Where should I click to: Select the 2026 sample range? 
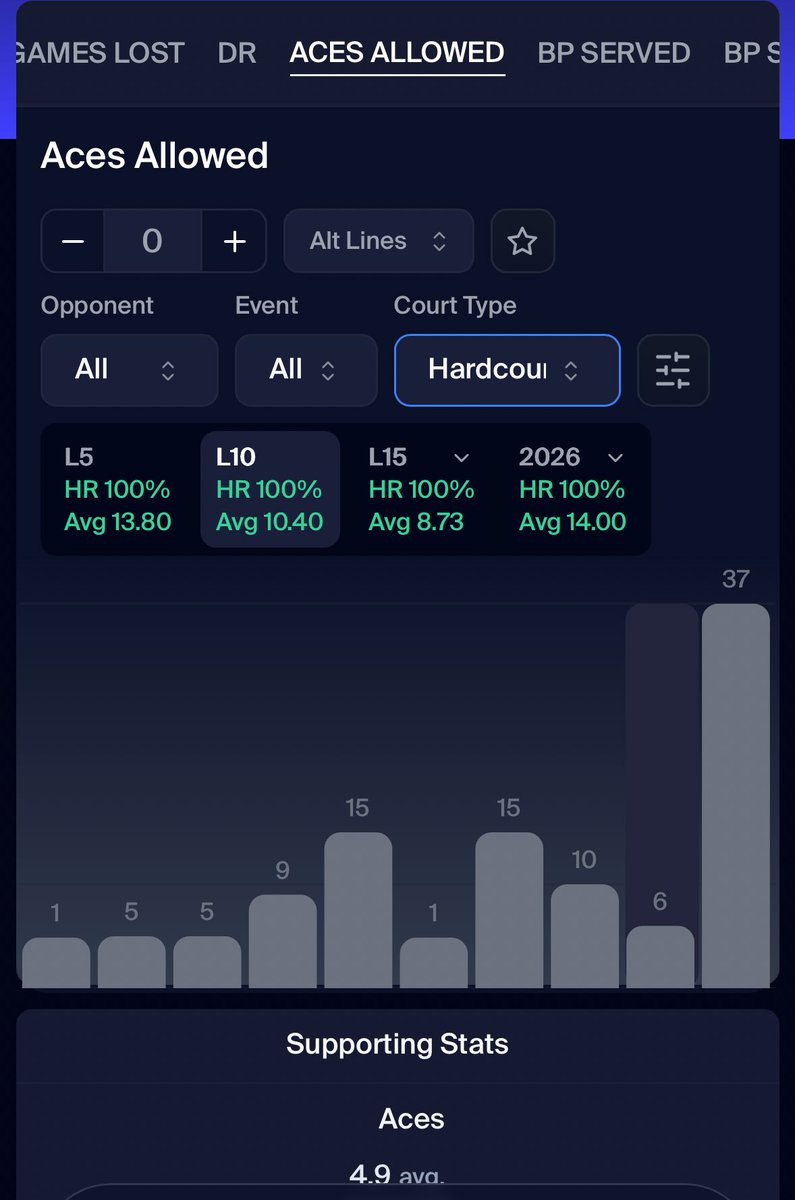click(x=573, y=489)
